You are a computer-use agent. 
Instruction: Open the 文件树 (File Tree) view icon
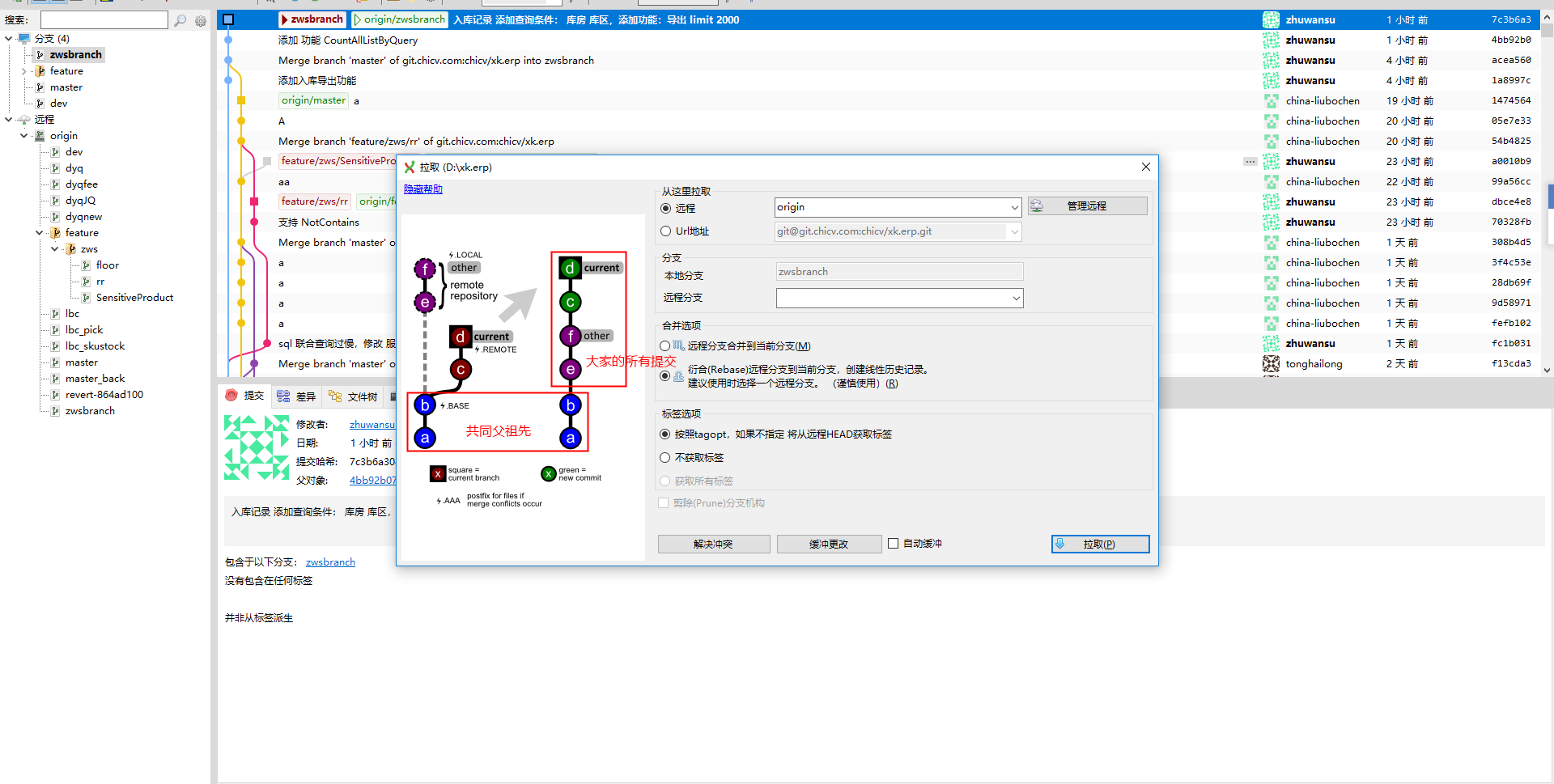334,396
